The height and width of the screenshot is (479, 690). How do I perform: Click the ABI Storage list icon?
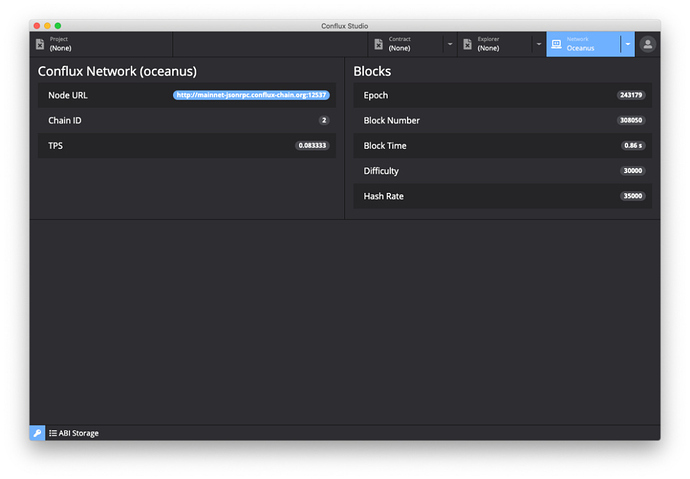53,433
